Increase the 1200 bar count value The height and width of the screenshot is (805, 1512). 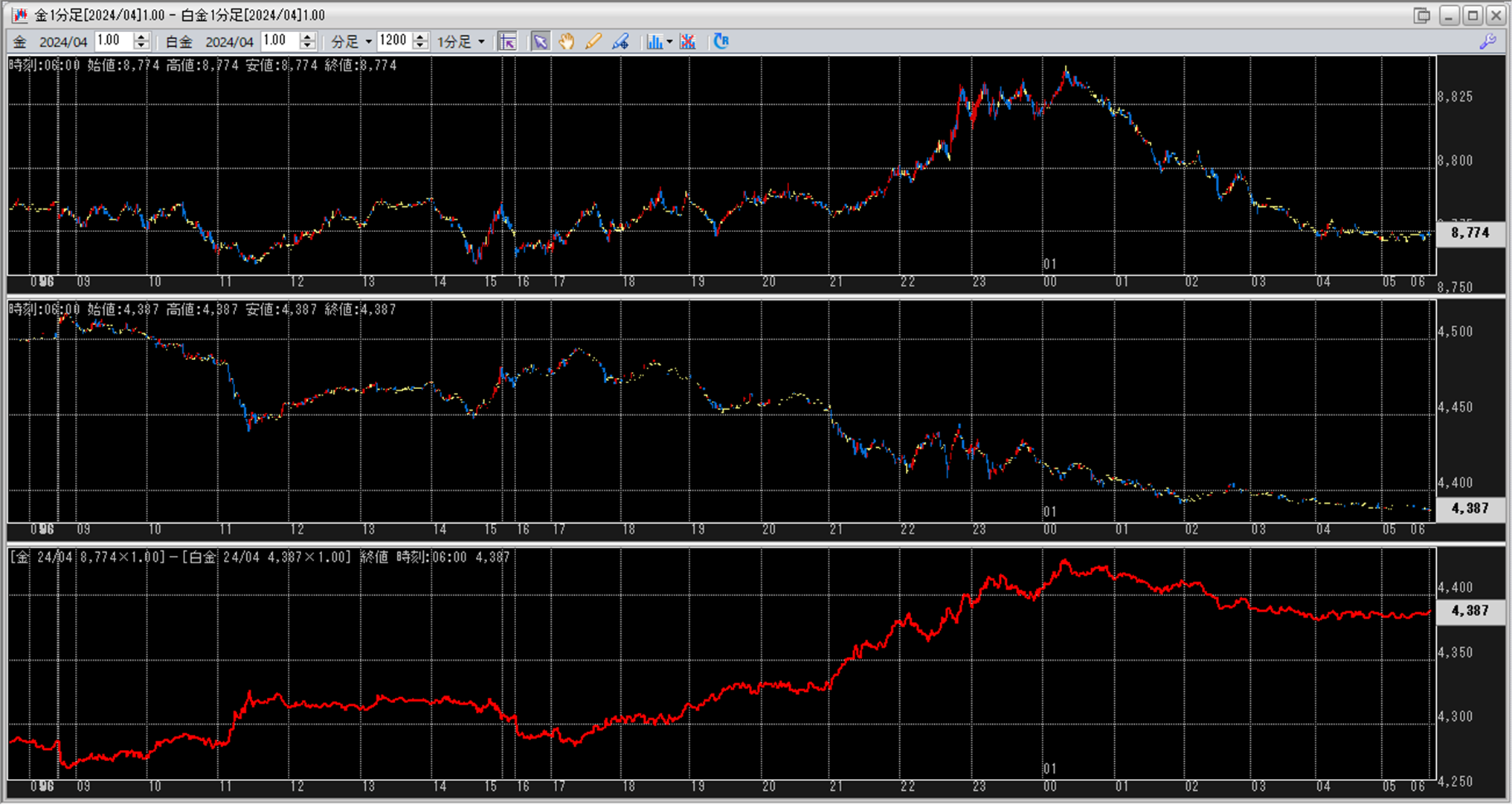click(x=420, y=37)
